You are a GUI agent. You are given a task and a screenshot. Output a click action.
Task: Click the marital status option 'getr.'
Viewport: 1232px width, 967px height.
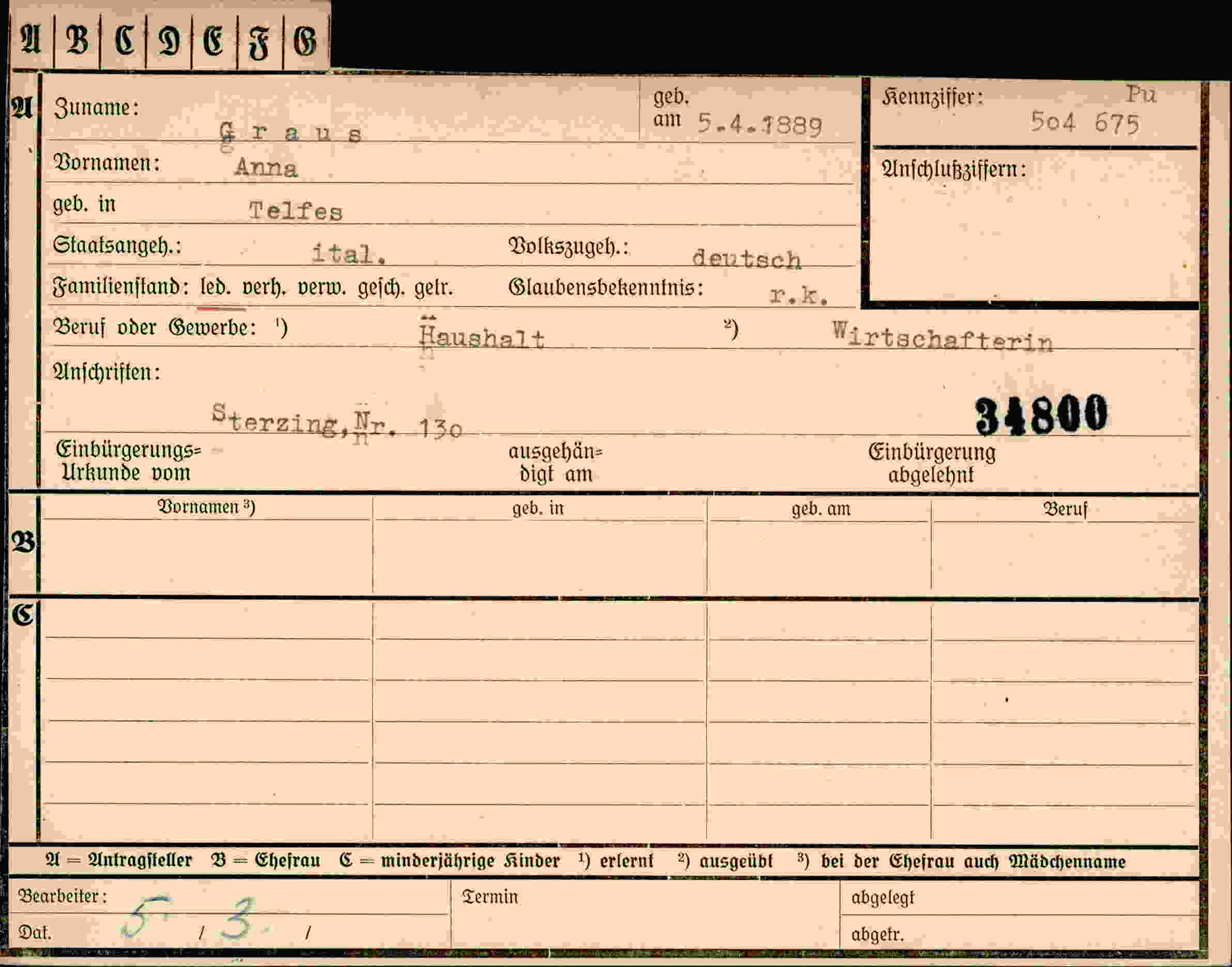[x=434, y=288]
